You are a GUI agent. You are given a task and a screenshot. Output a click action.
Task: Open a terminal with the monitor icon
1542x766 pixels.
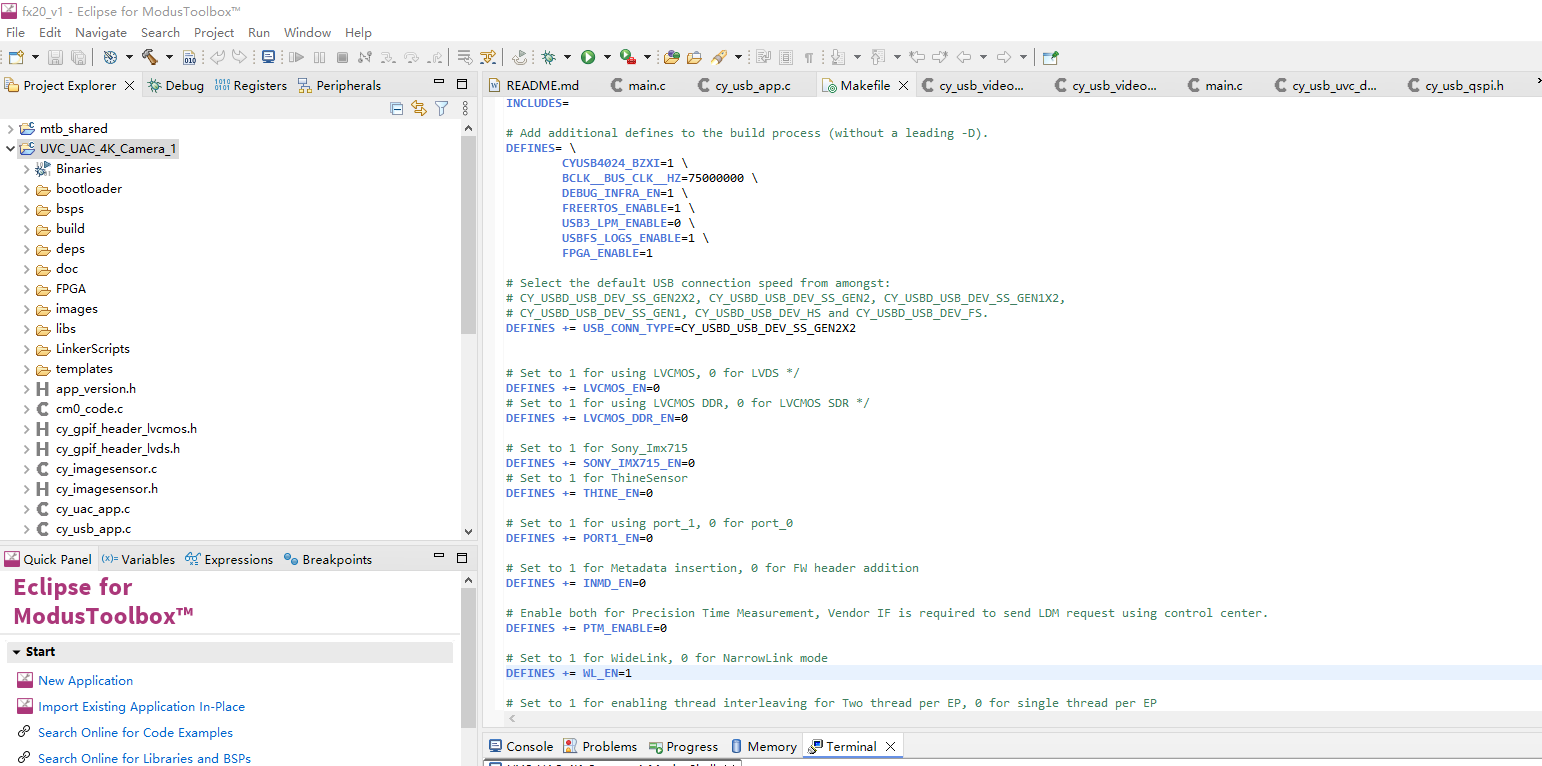click(268, 57)
